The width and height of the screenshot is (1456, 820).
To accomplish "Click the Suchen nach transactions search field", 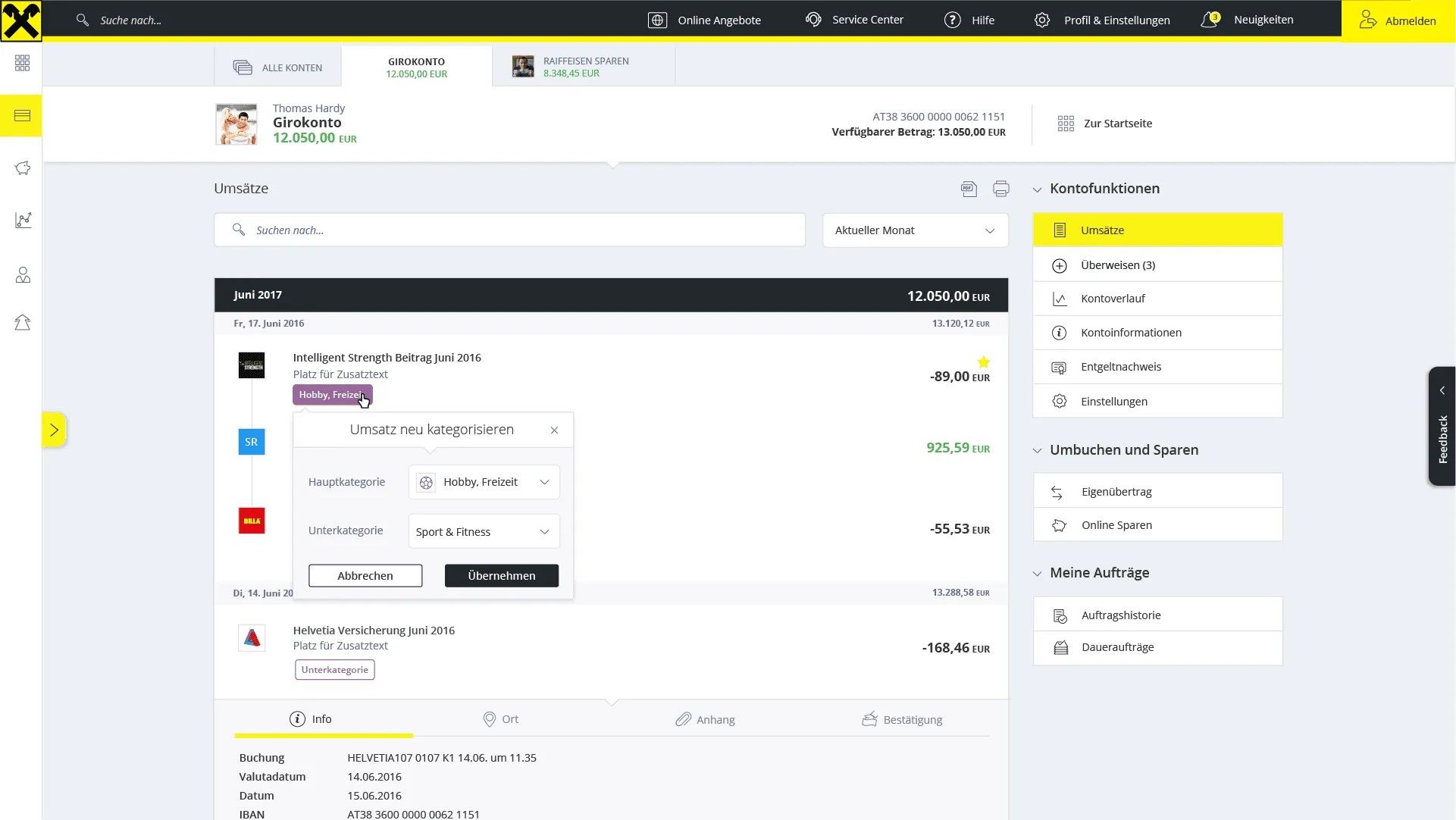I will click(509, 230).
